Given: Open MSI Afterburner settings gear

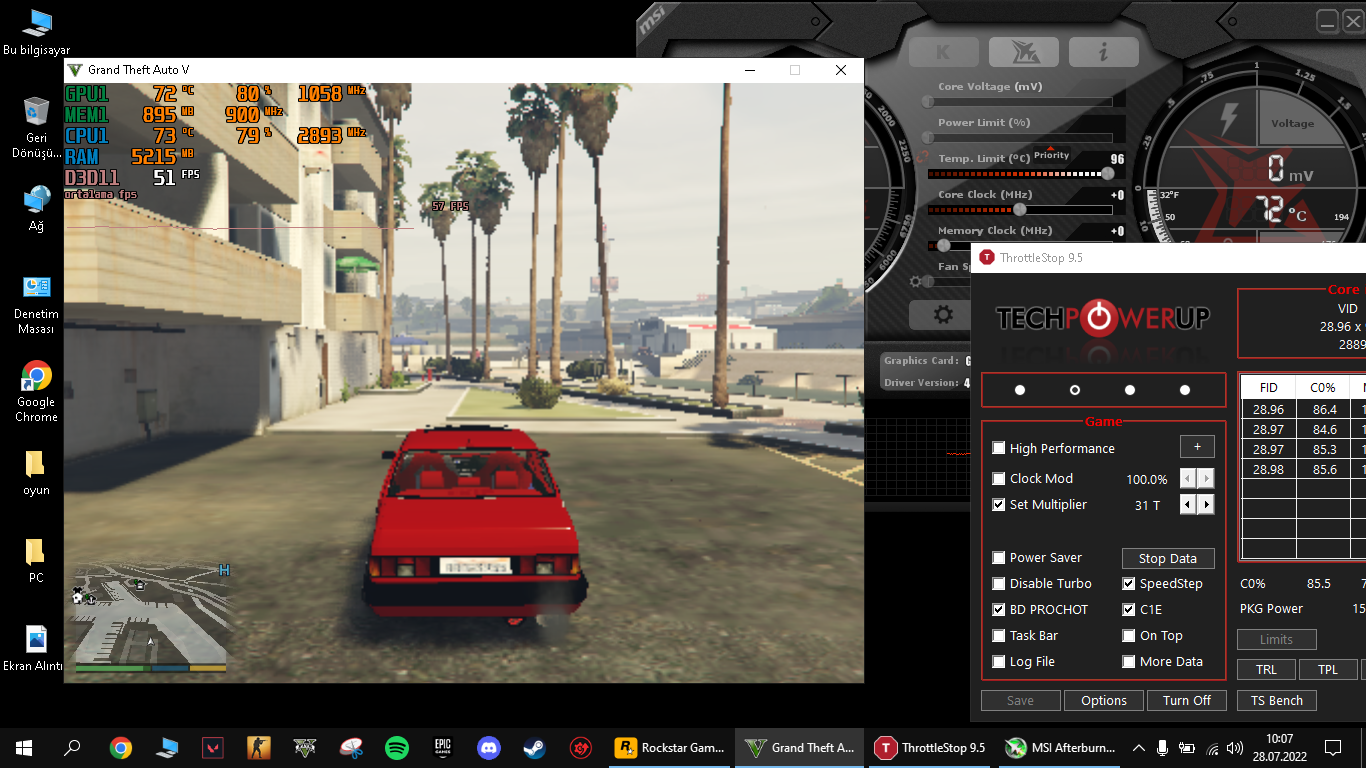Looking at the screenshot, I should [943, 315].
